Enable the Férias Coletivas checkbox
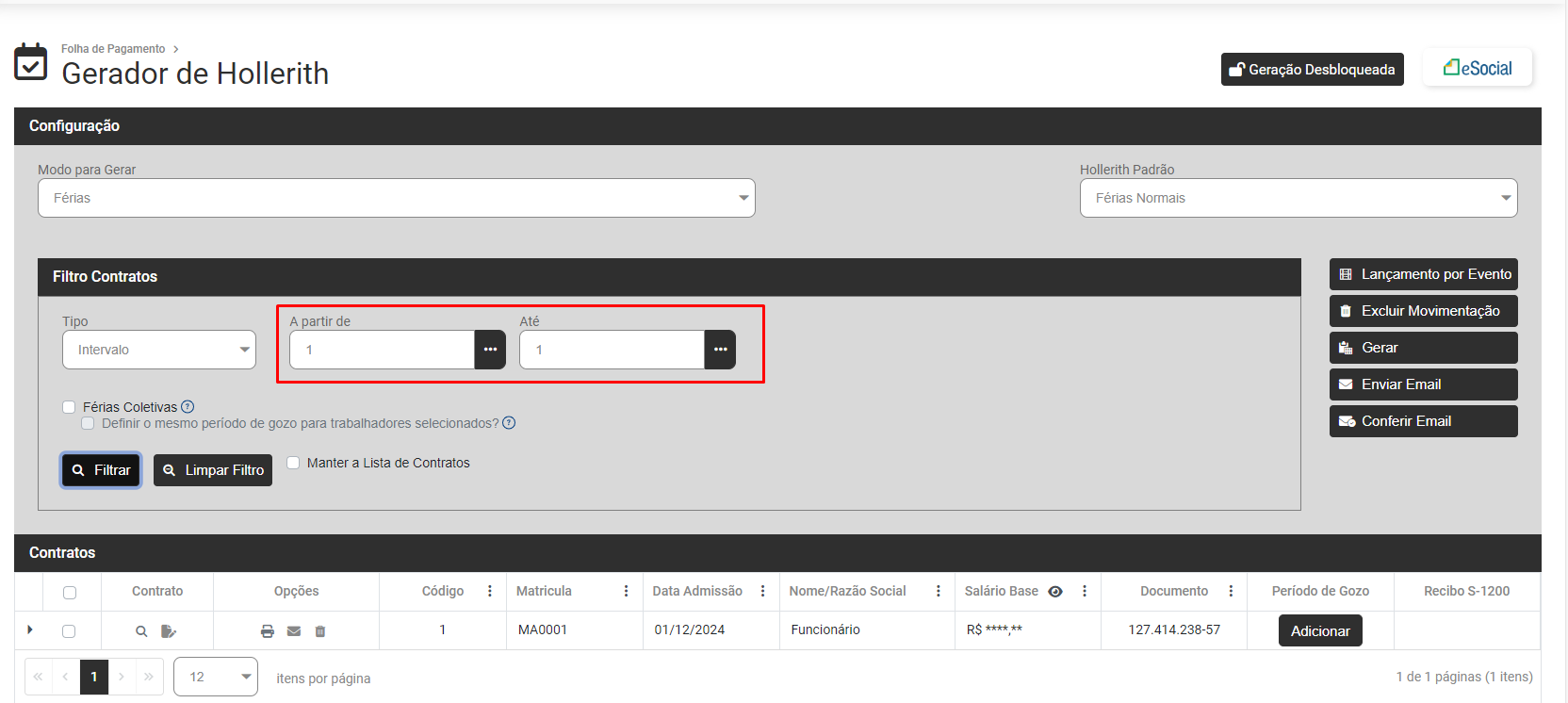Viewport: 1568px width, 703px height. coord(69,407)
